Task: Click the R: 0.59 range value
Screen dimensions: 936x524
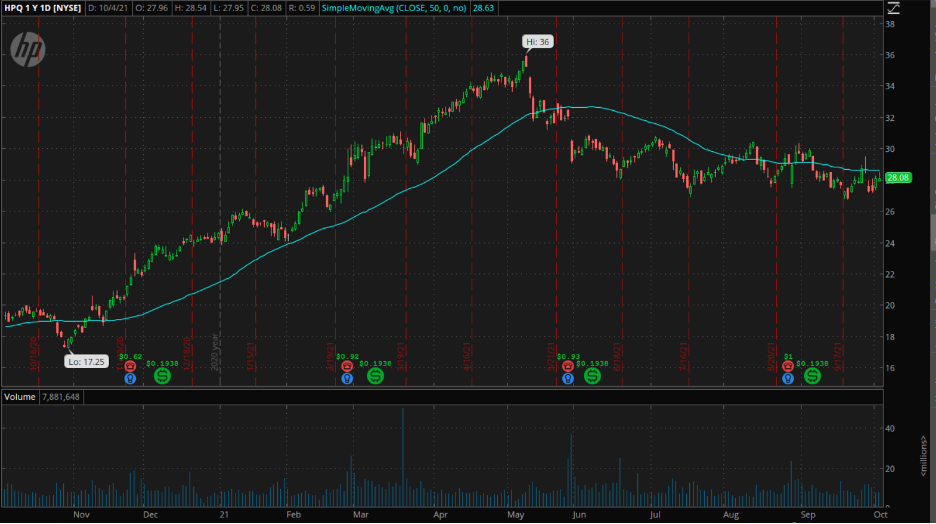Action: tap(301, 8)
